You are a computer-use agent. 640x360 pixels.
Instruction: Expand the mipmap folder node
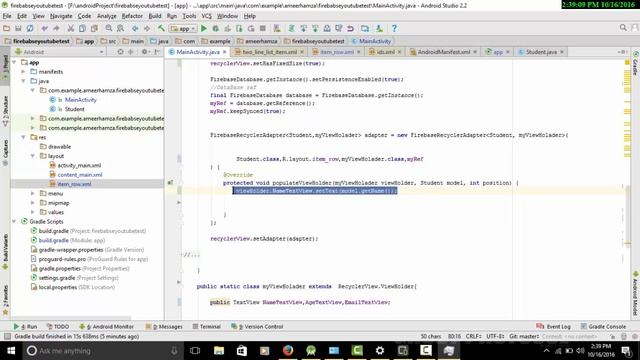click(33, 203)
